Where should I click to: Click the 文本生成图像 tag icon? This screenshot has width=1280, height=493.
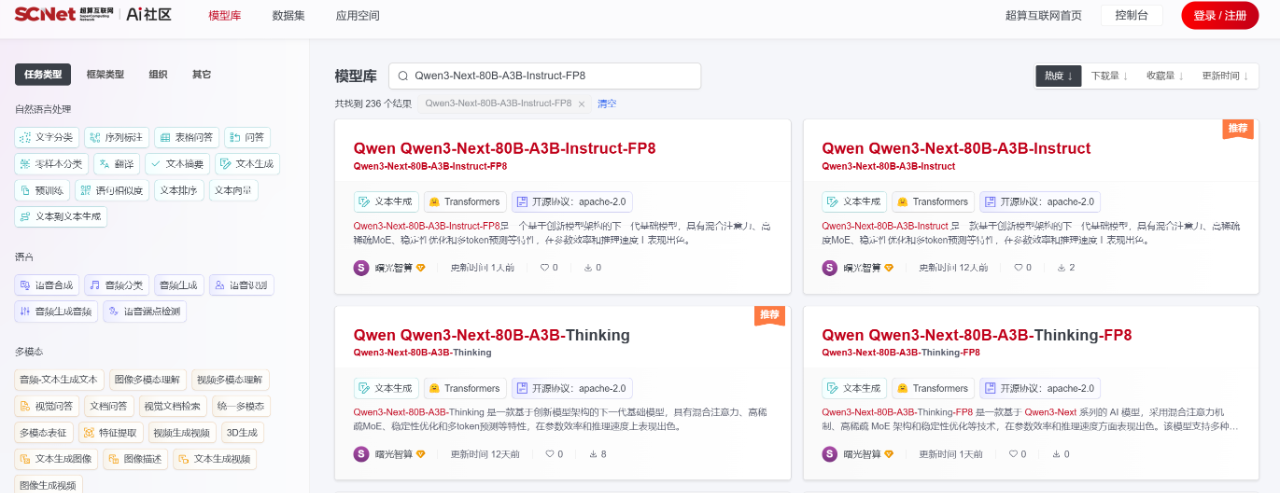pyautogui.click(x=26, y=459)
